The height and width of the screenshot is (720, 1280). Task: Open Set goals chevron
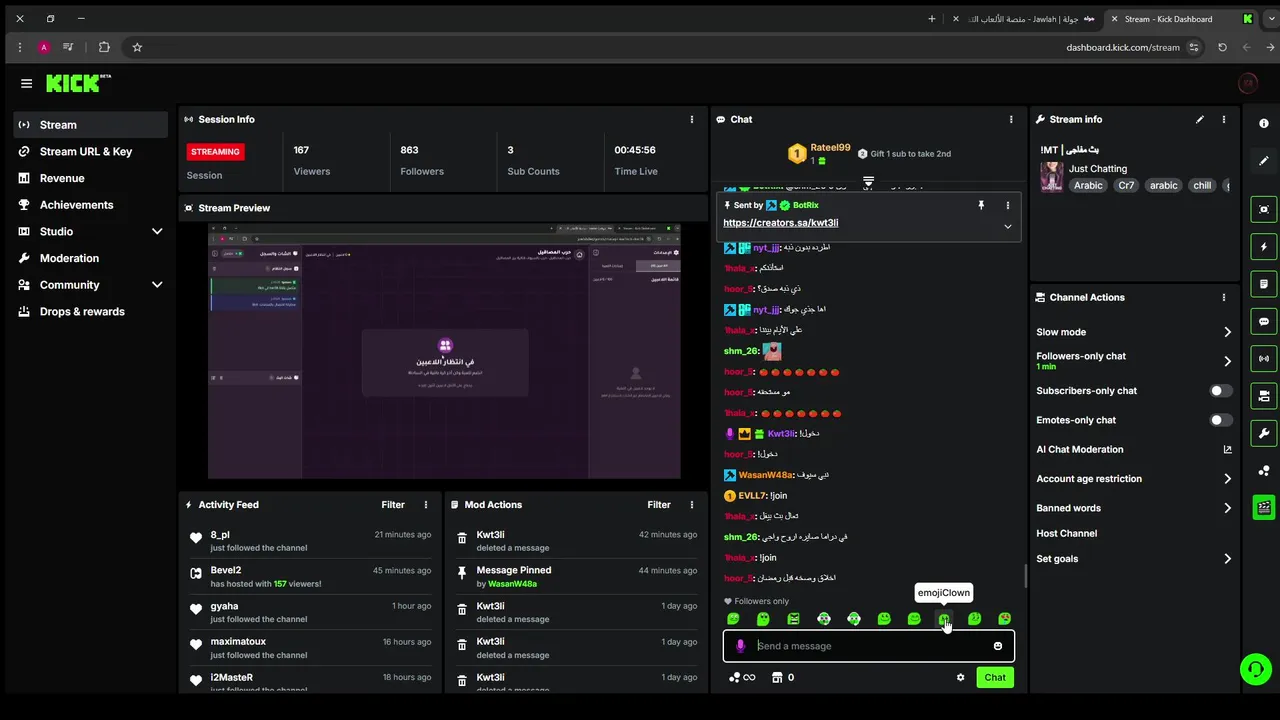[x=1227, y=559]
